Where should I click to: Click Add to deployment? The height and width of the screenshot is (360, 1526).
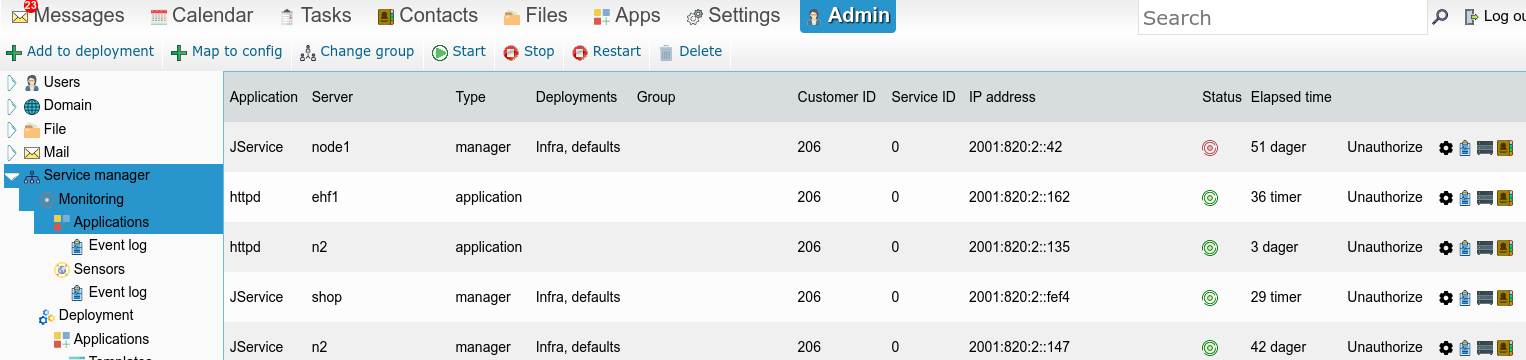click(x=80, y=52)
